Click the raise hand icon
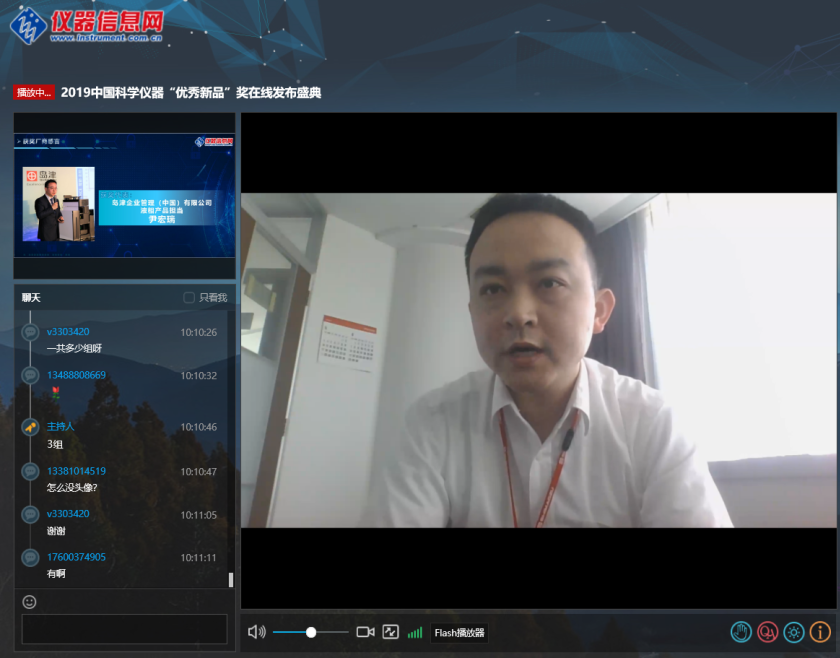This screenshot has width=840, height=658. [741, 632]
